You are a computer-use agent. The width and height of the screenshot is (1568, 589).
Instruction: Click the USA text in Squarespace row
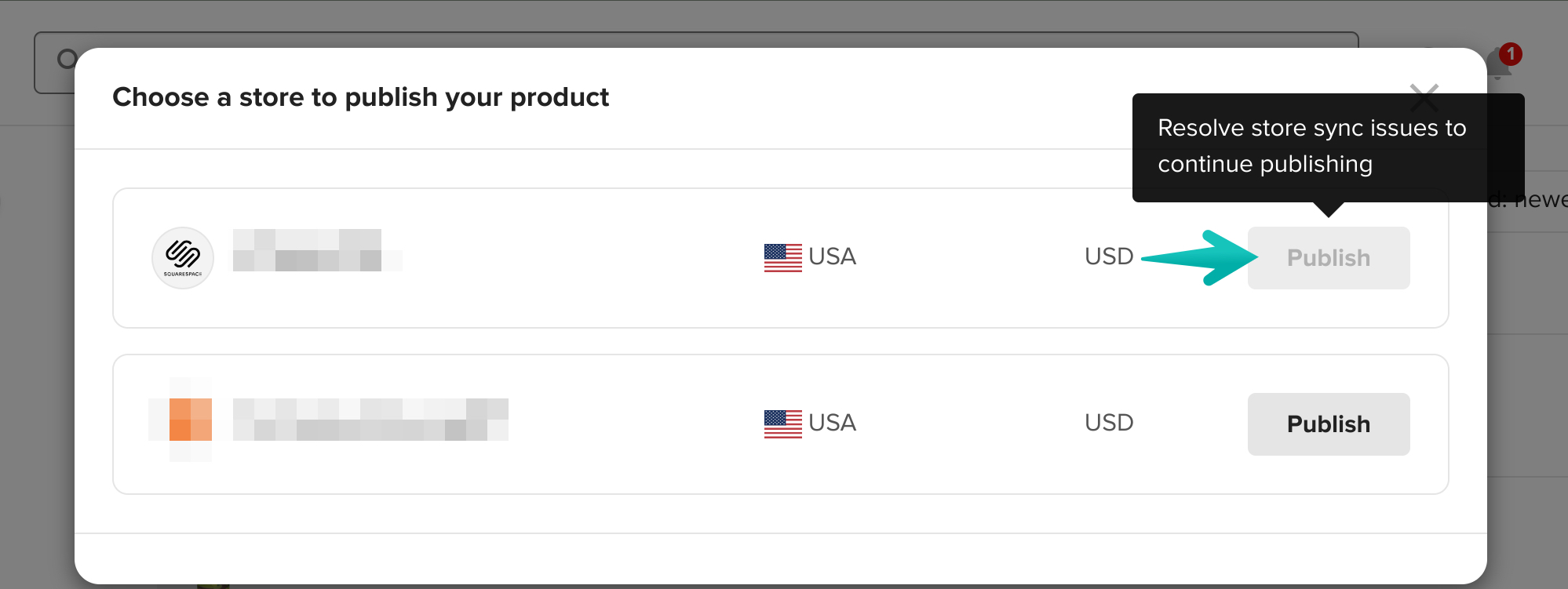click(x=832, y=256)
